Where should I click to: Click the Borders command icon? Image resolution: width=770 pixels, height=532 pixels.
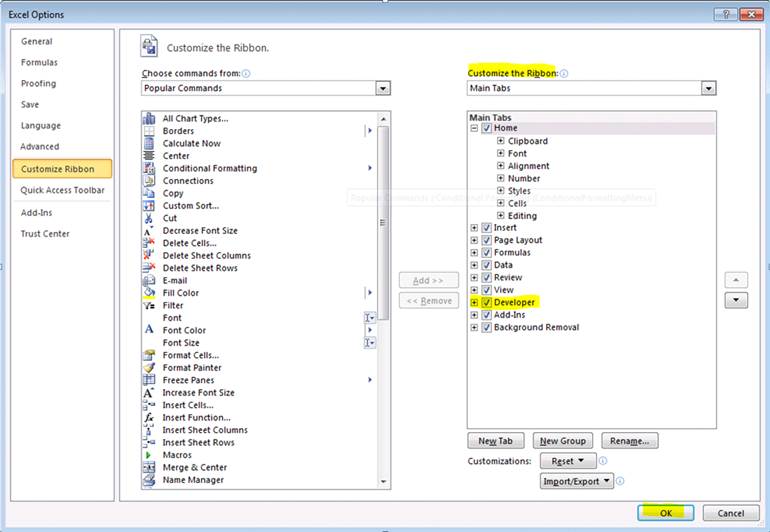point(149,131)
